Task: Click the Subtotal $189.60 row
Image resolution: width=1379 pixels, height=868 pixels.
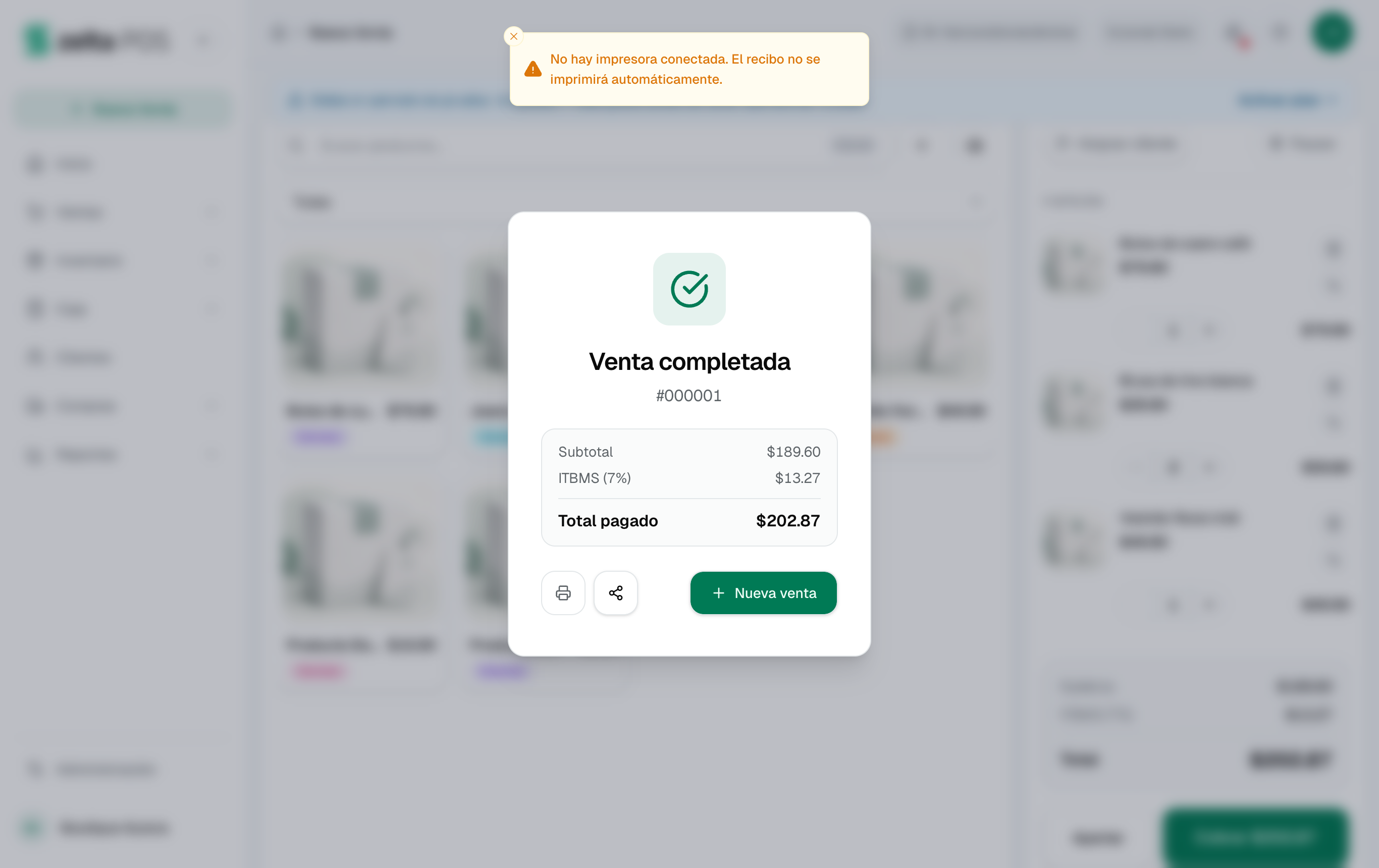Action: 689,452
